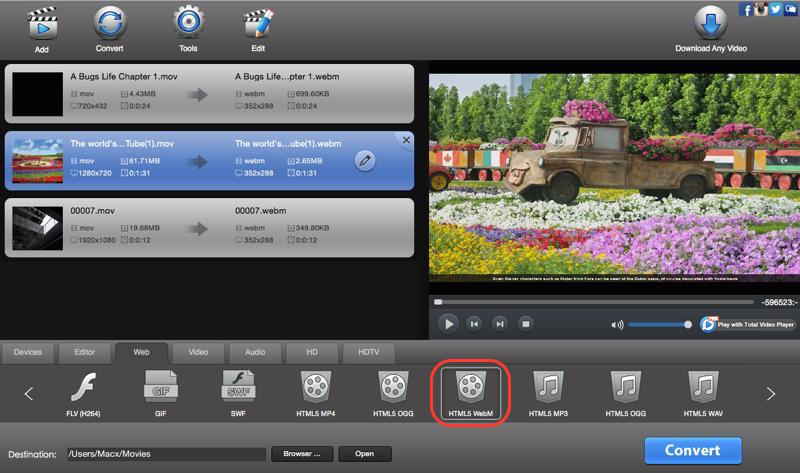
Task: Select the HTML5 OGG audio format icon
Action: pos(626,387)
